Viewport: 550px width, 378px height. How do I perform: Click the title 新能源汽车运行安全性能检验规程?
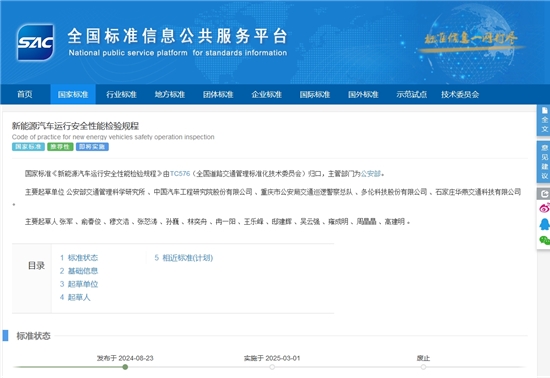(75, 126)
